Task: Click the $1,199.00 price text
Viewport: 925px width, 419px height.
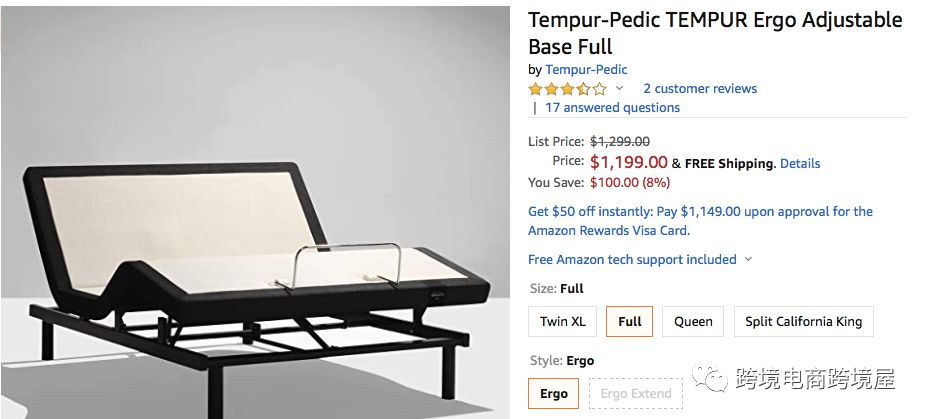Action: [629, 162]
